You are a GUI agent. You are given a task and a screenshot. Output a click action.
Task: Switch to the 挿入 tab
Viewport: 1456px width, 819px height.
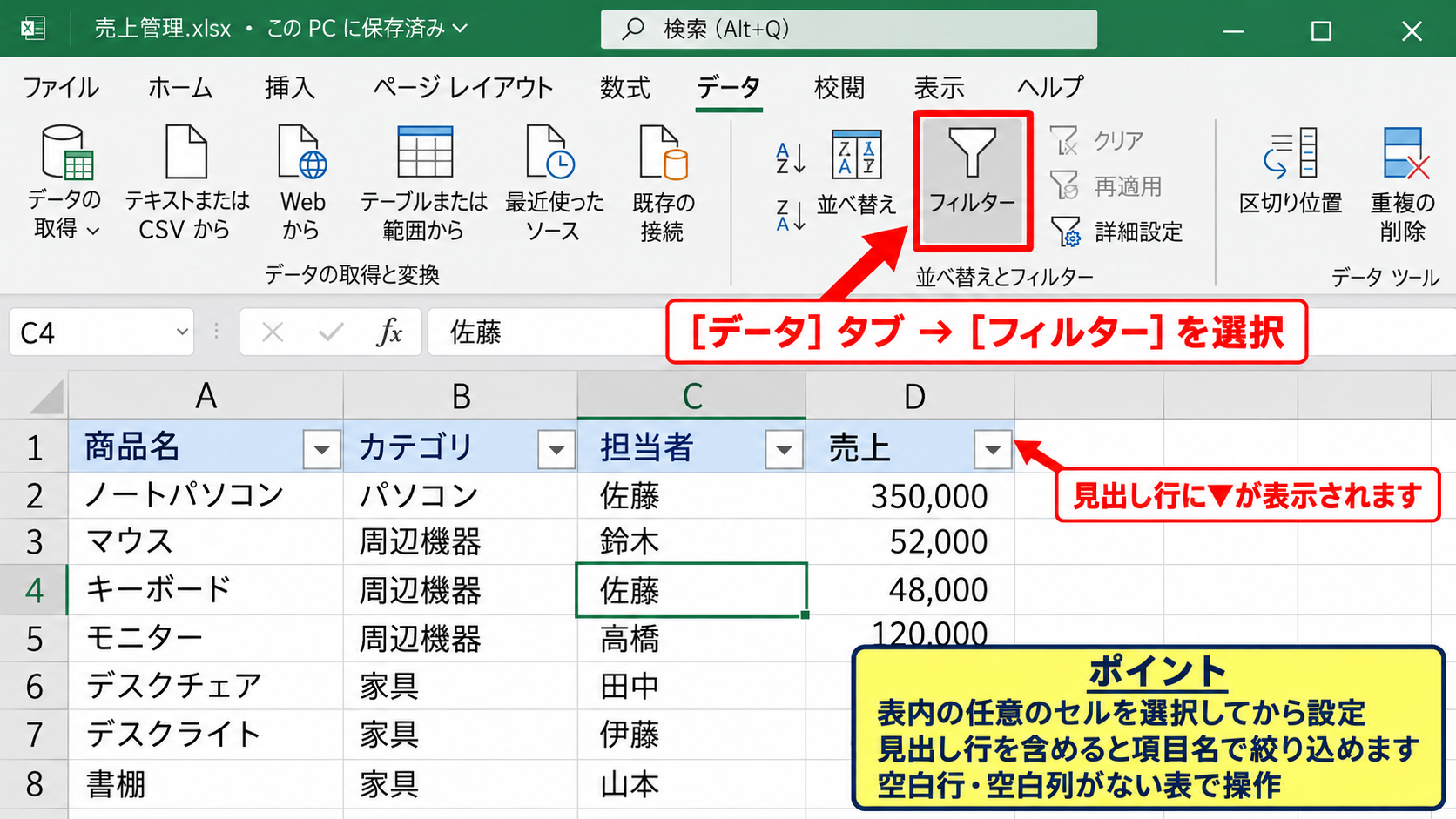(290, 88)
